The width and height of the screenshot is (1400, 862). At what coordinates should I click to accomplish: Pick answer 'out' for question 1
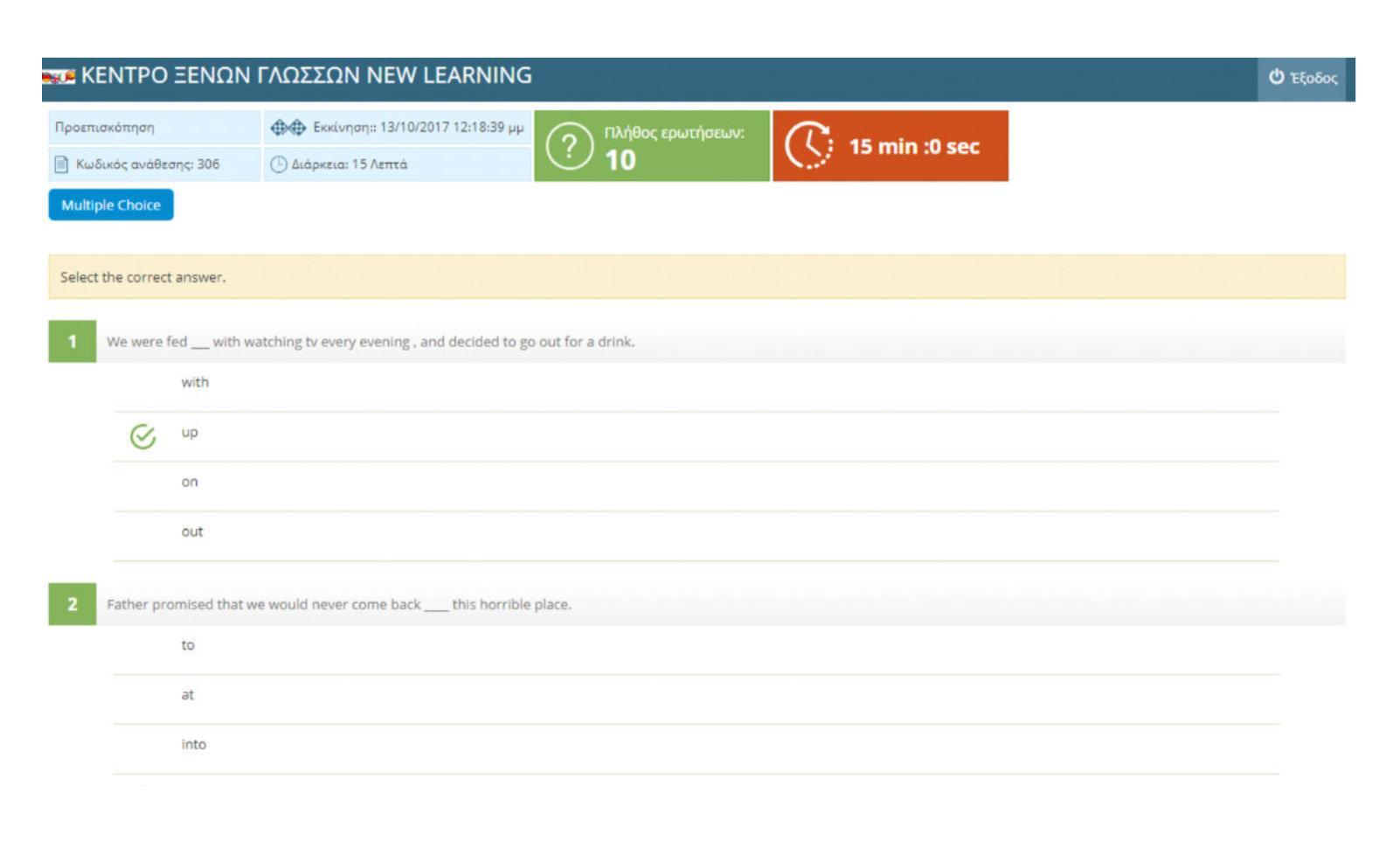click(192, 532)
